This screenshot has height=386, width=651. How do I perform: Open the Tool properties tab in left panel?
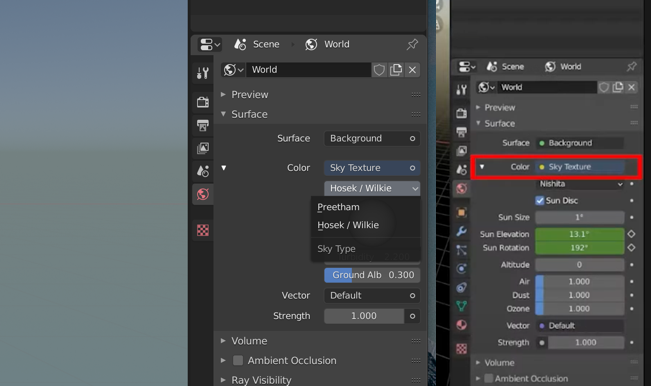coord(203,73)
